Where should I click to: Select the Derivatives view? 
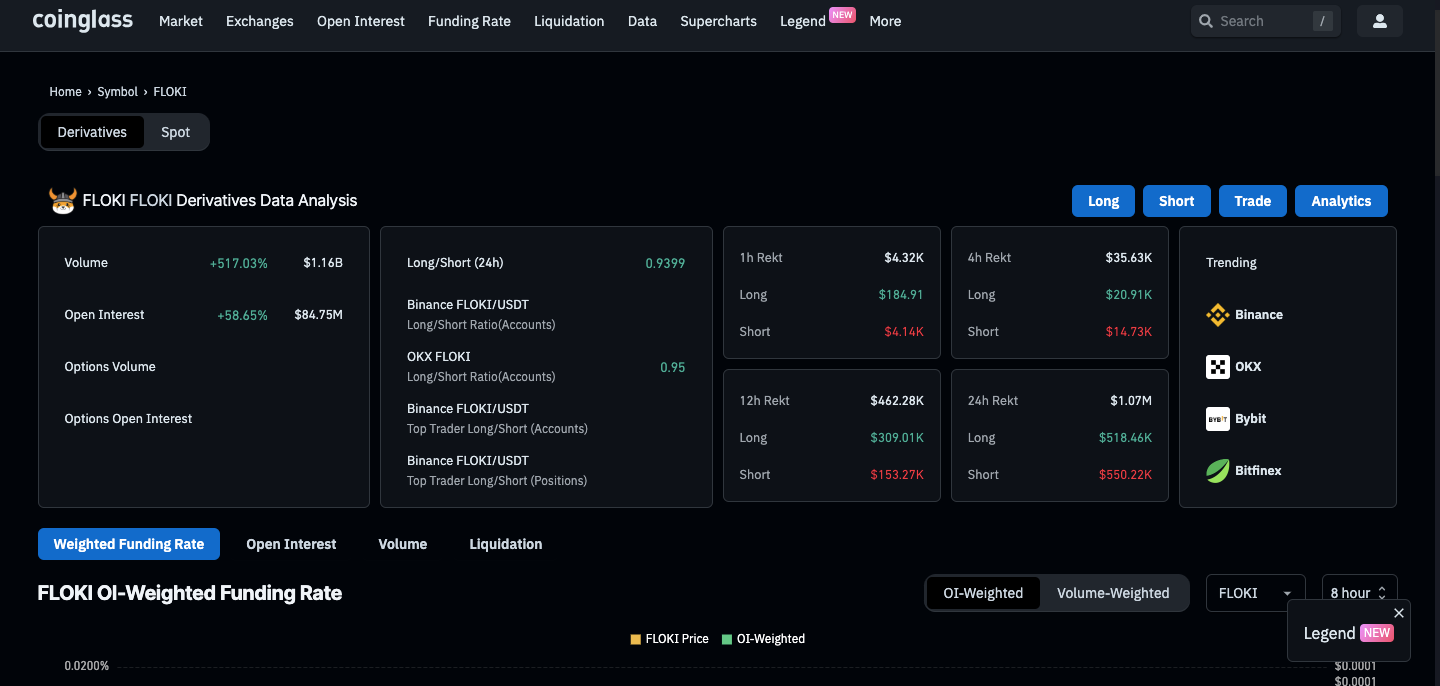coord(92,132)
